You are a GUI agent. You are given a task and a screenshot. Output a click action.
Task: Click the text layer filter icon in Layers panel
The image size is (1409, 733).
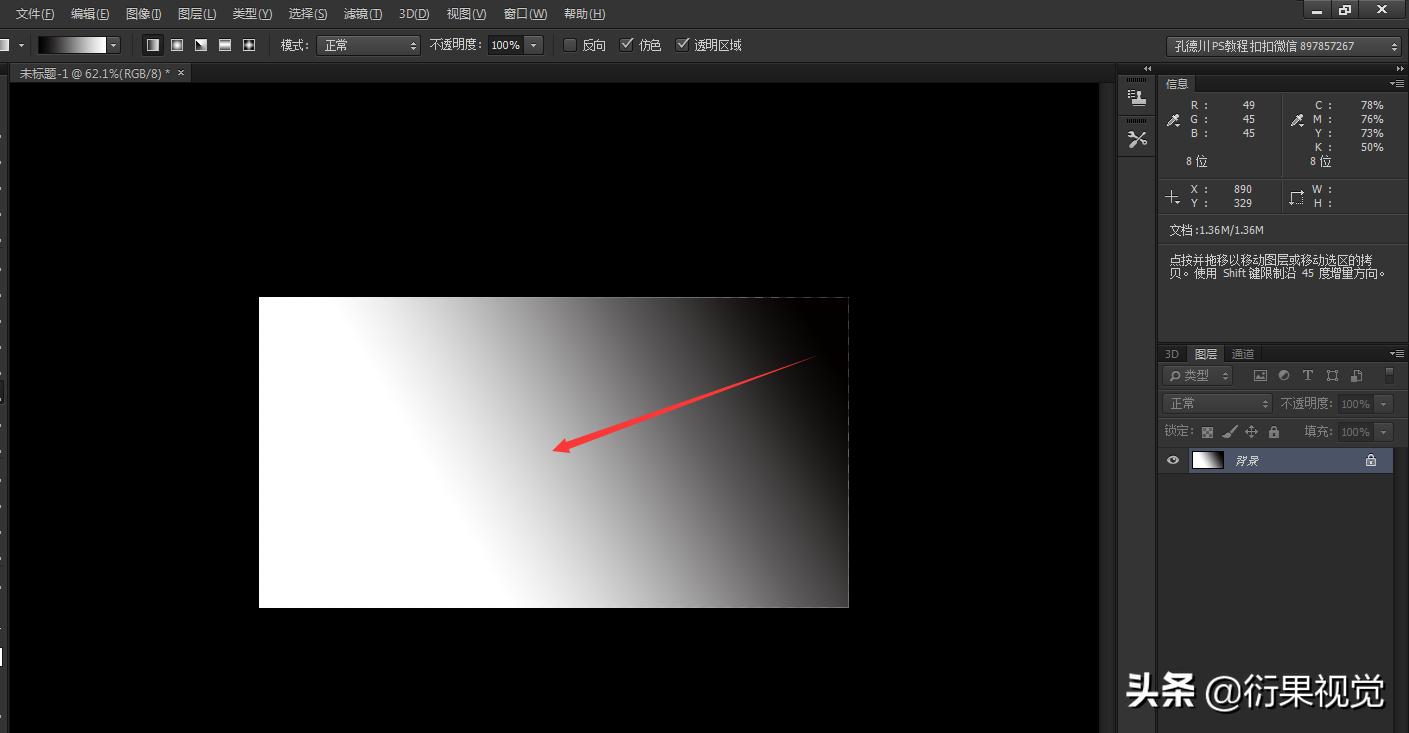click(x=1308, y=375)
